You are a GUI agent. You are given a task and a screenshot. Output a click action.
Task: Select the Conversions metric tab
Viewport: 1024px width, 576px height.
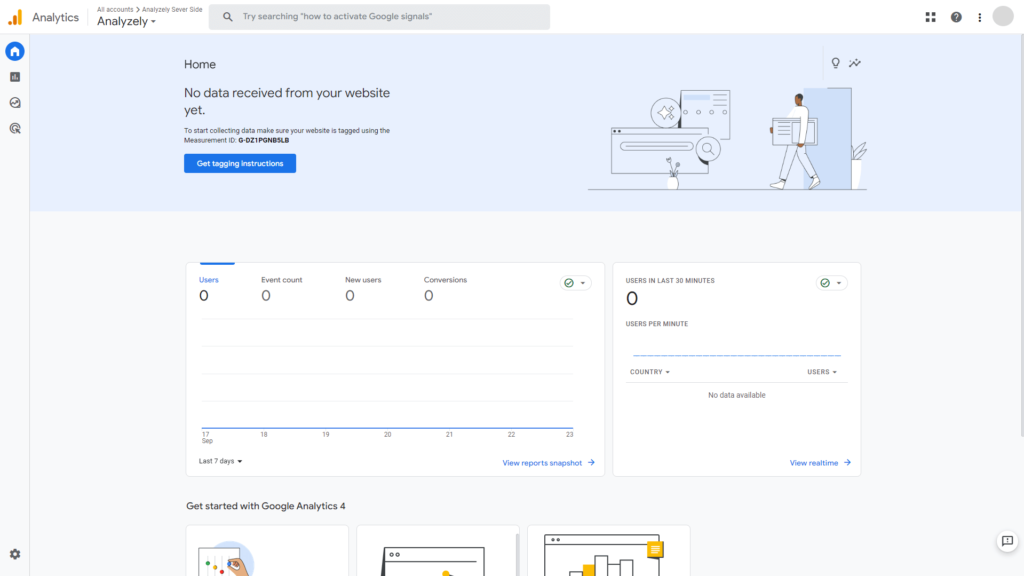(x=445, y=288)
